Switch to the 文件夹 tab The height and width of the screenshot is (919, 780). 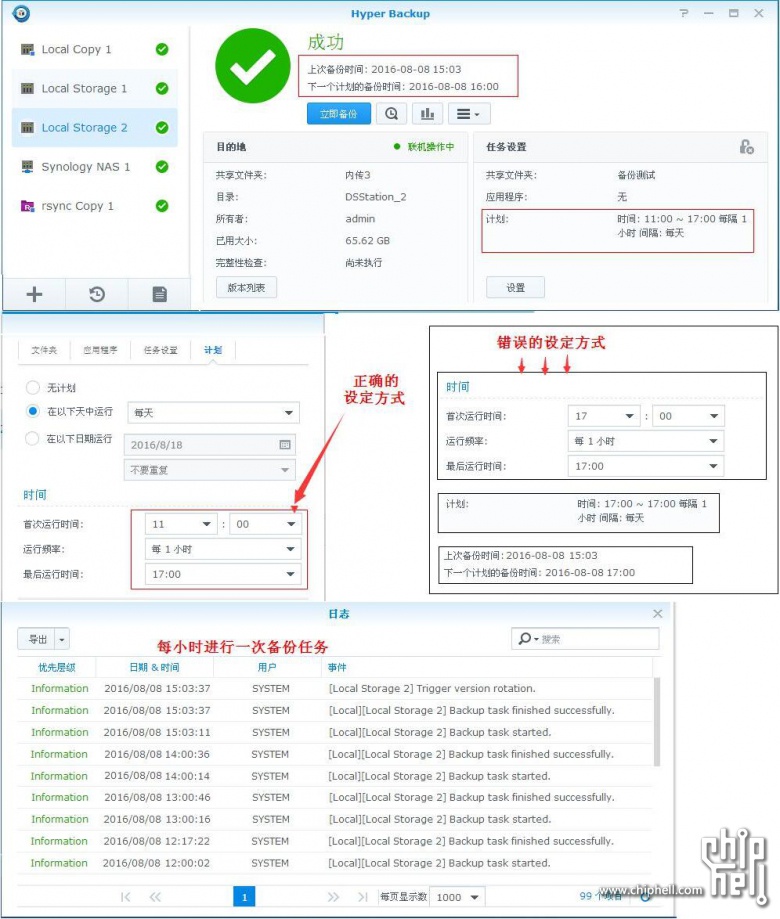44,350
